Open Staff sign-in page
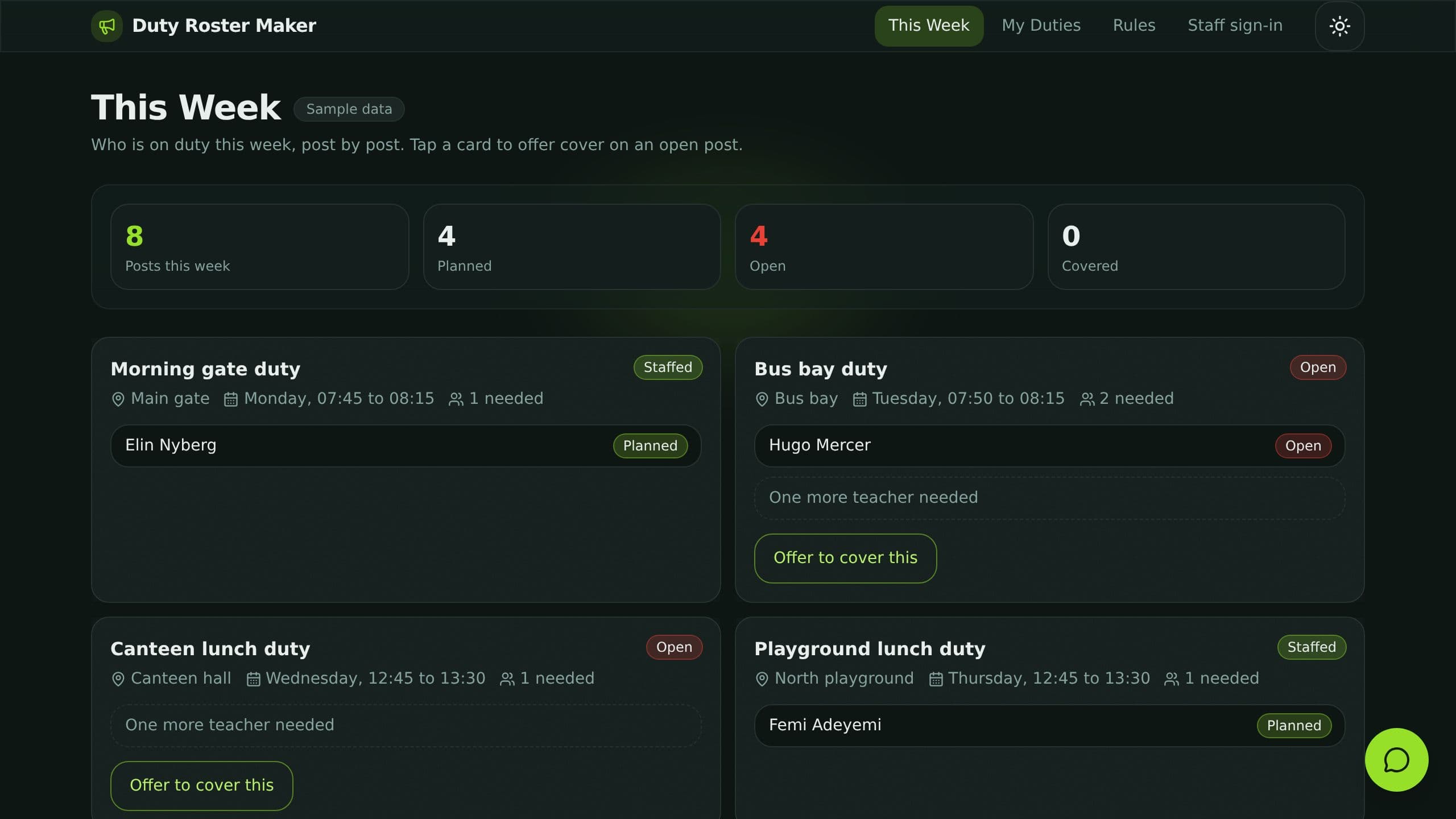The image size is (1456, 819). pos(1235,26)
